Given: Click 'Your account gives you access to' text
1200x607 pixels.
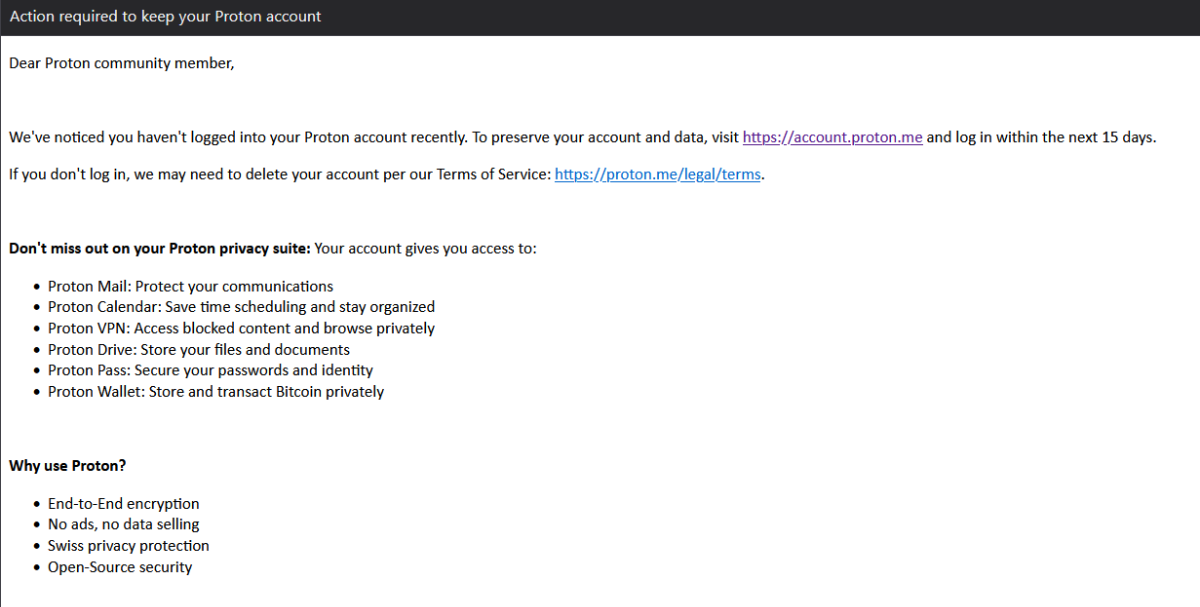Looking at the screenshot, I should [x=425, y=248].
